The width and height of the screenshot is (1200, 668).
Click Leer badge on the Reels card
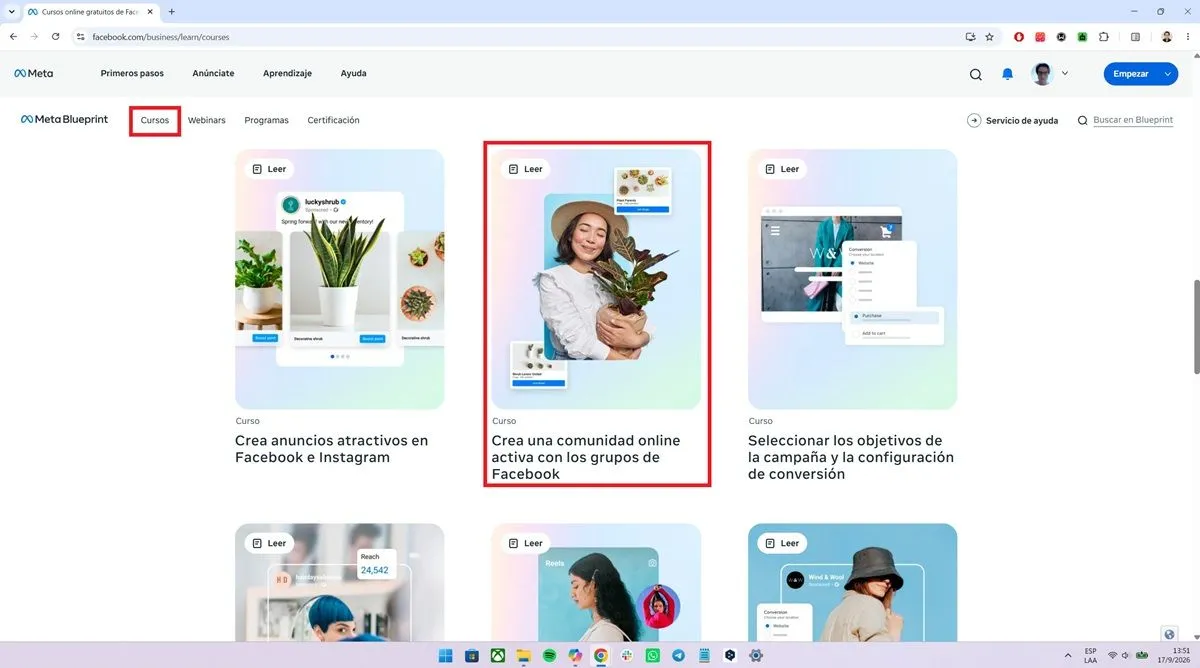(526, 543)
